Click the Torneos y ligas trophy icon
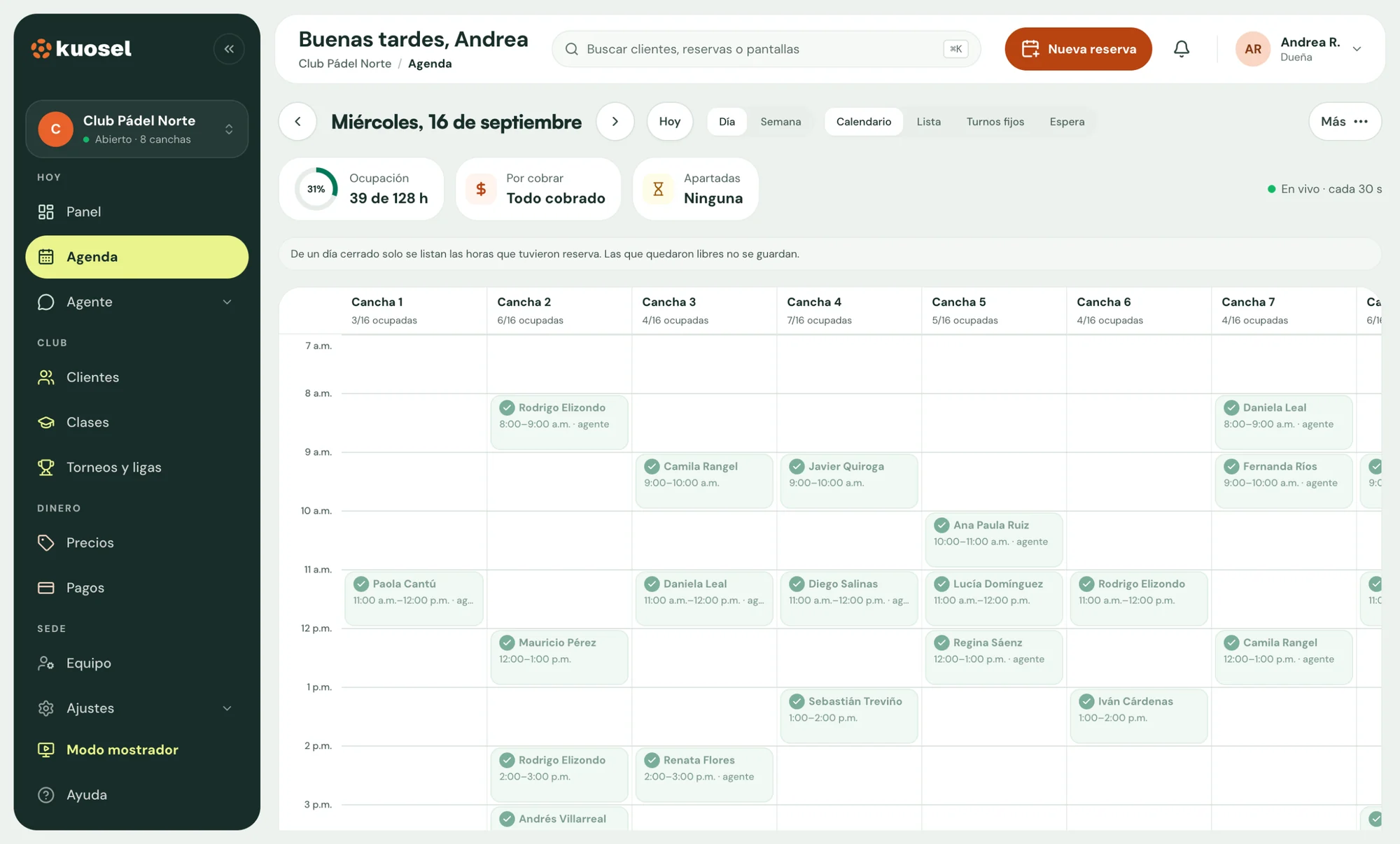The height and width of the screenshot is (844, 1400). 46,467
